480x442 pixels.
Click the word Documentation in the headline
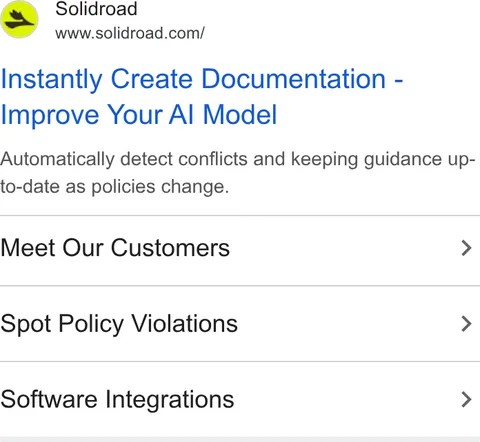point(293,79)
